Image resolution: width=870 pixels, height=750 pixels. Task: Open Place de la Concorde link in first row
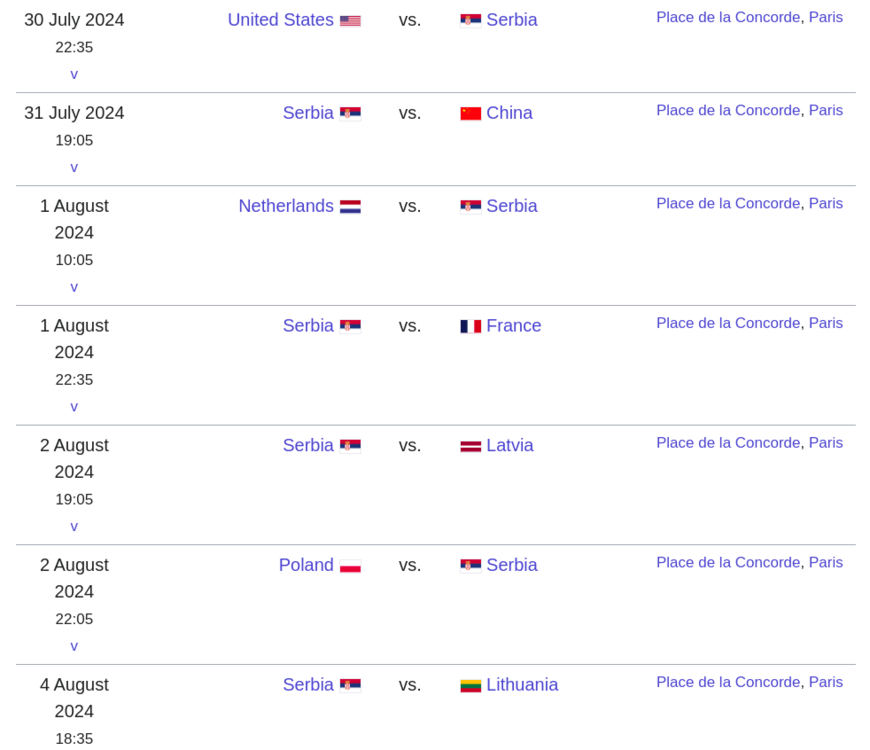(x=728, y=17)
